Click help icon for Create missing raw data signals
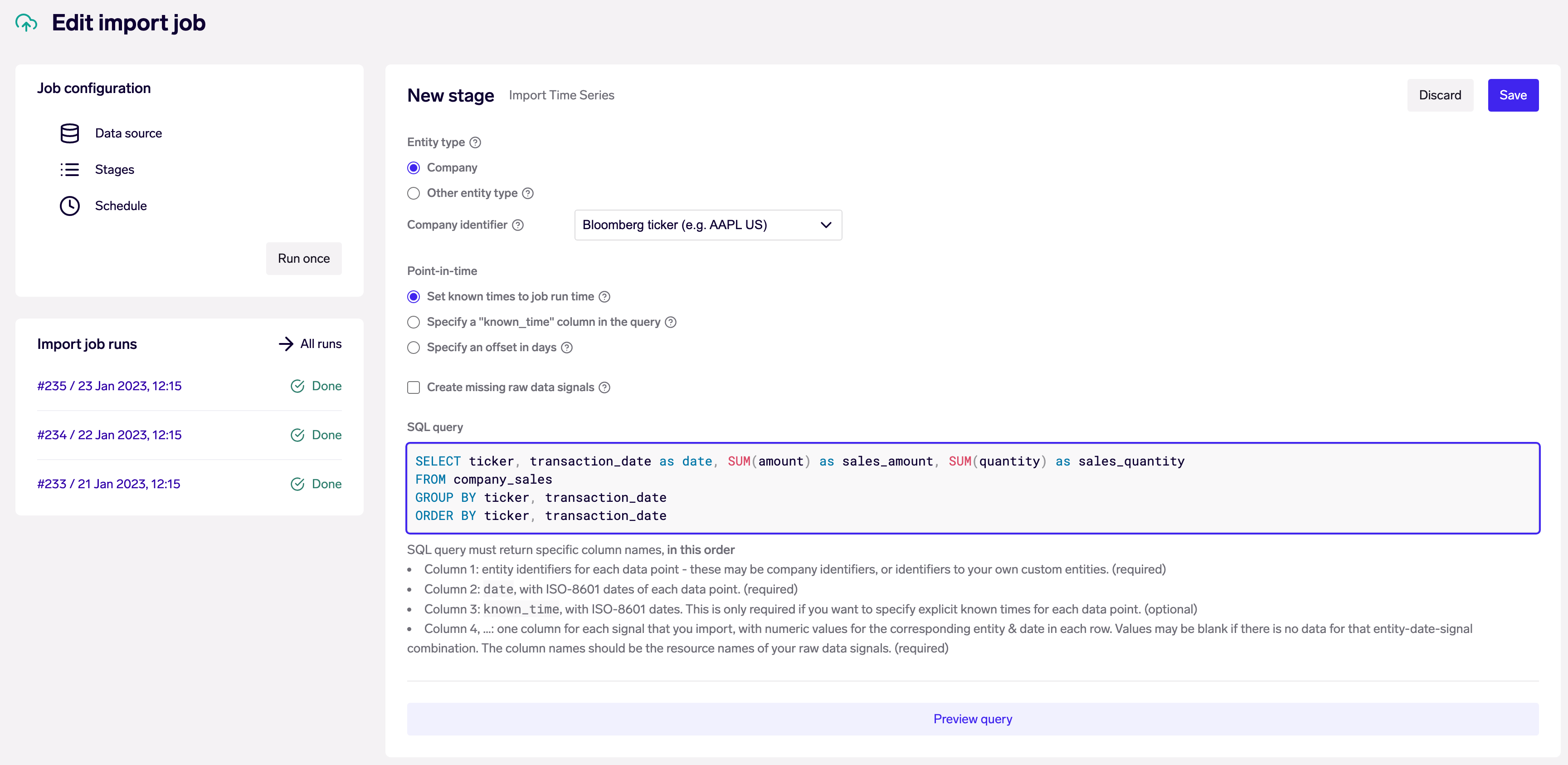The width and height of the screenshot is (1568, 765). tap(604, 388)
